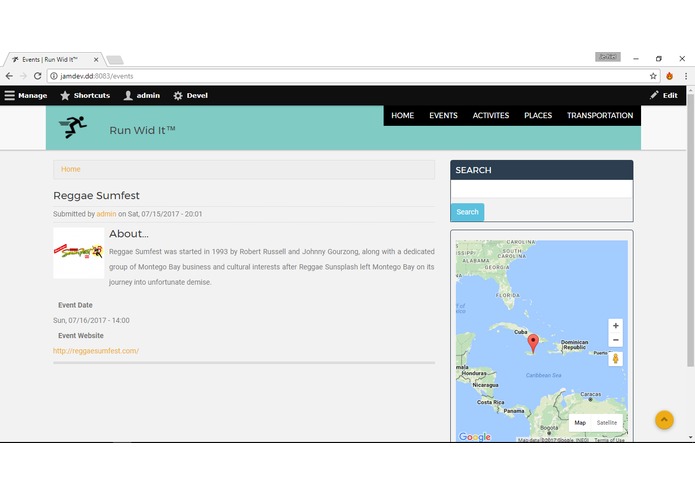Close the Events browser tab
This screenshot has width=695, height=494.
[x=96, y=59]
